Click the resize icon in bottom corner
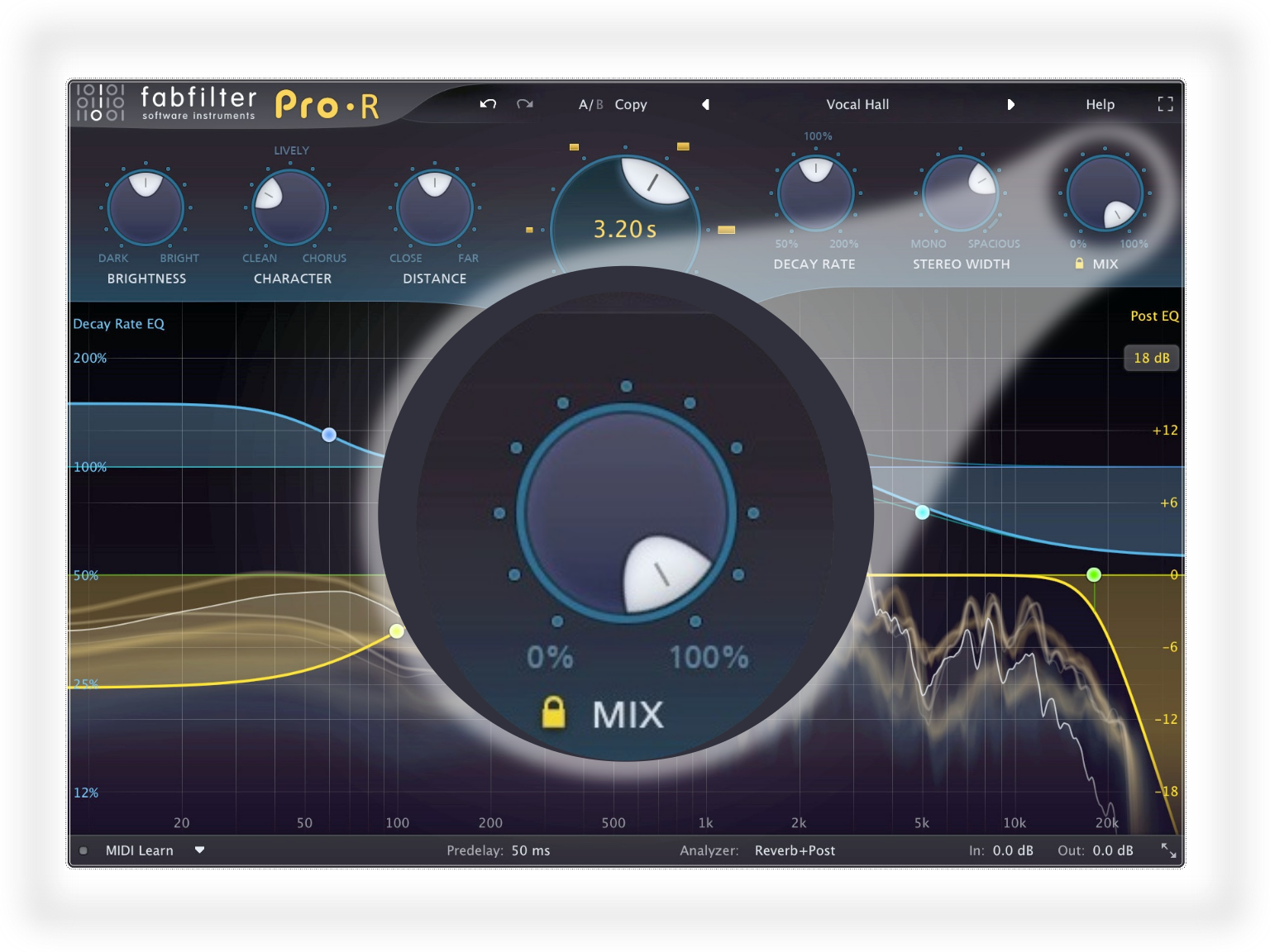The image size is (1270, 952). tap(1168, 850)
